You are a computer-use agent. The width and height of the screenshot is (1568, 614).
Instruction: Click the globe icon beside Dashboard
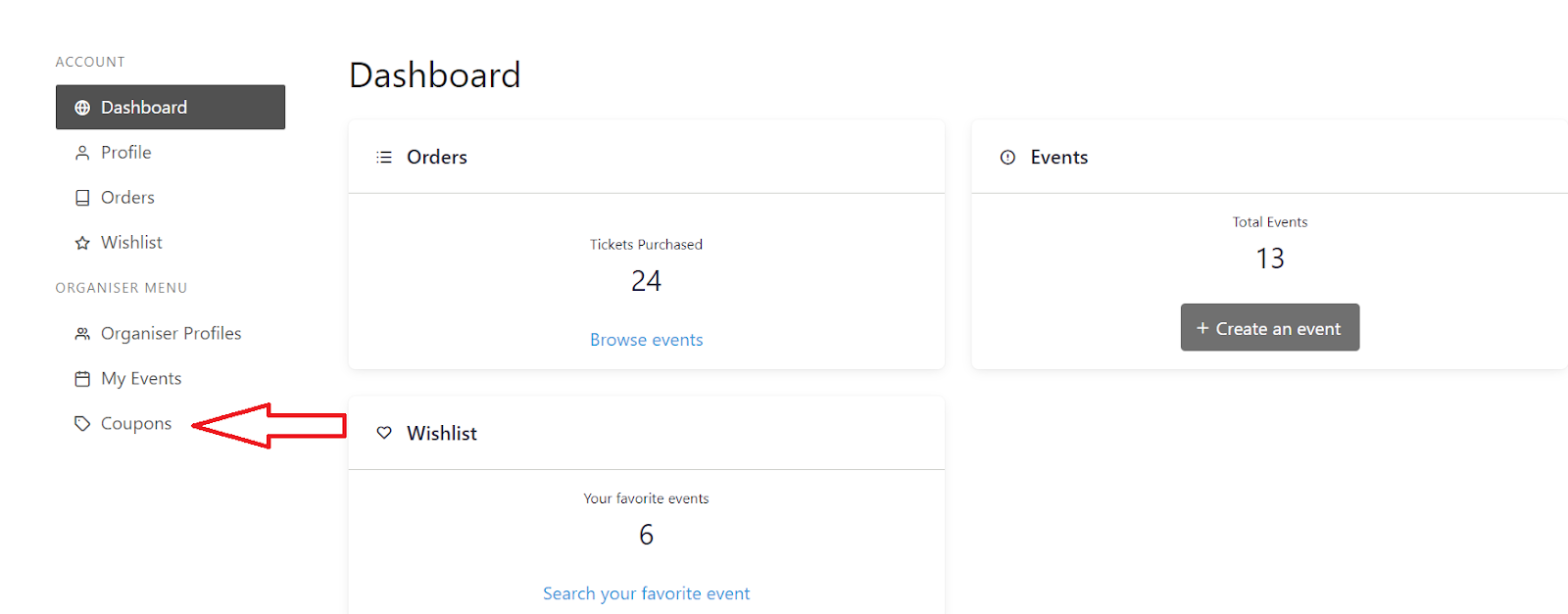point(82,108)
